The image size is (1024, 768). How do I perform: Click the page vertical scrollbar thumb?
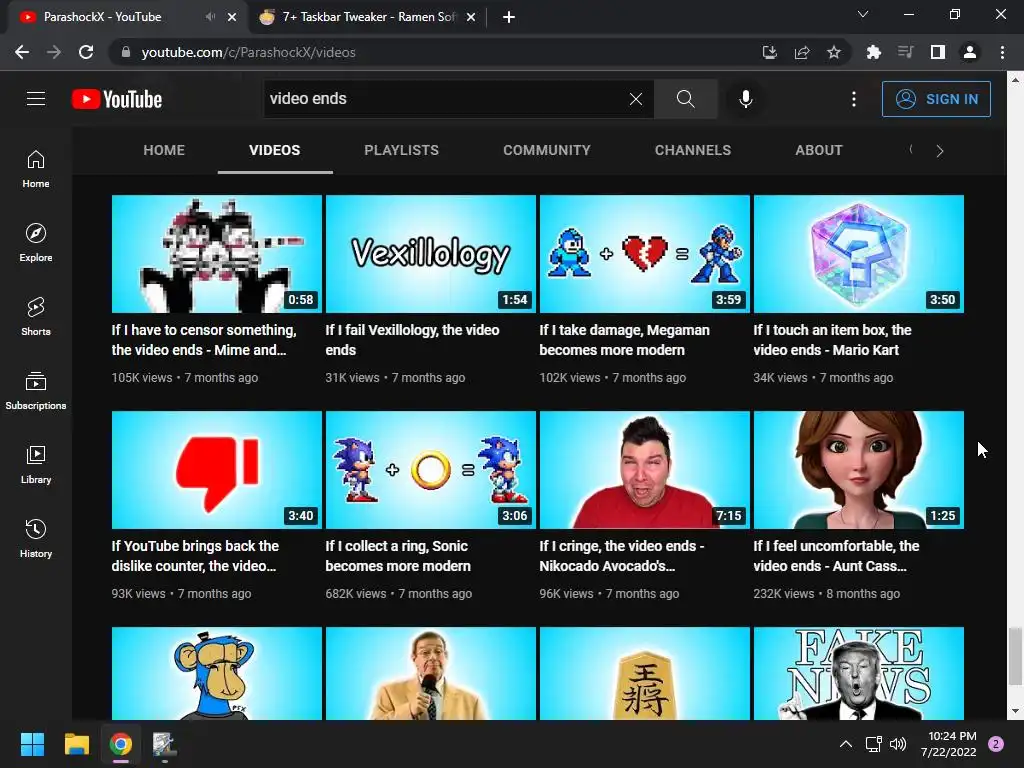click(x=1014, y=656)
